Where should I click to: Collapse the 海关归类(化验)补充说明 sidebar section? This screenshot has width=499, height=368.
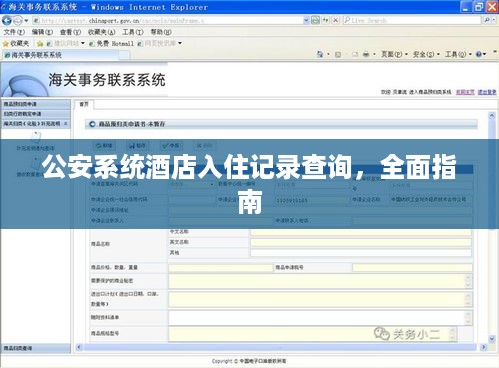[36, 124]
